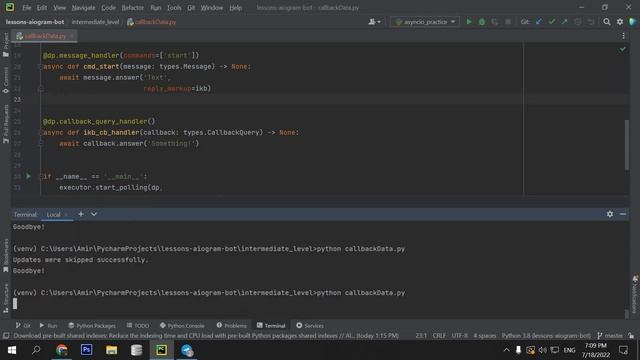Open the TODO tool window

pyautogui.click(x=138, y=325)
